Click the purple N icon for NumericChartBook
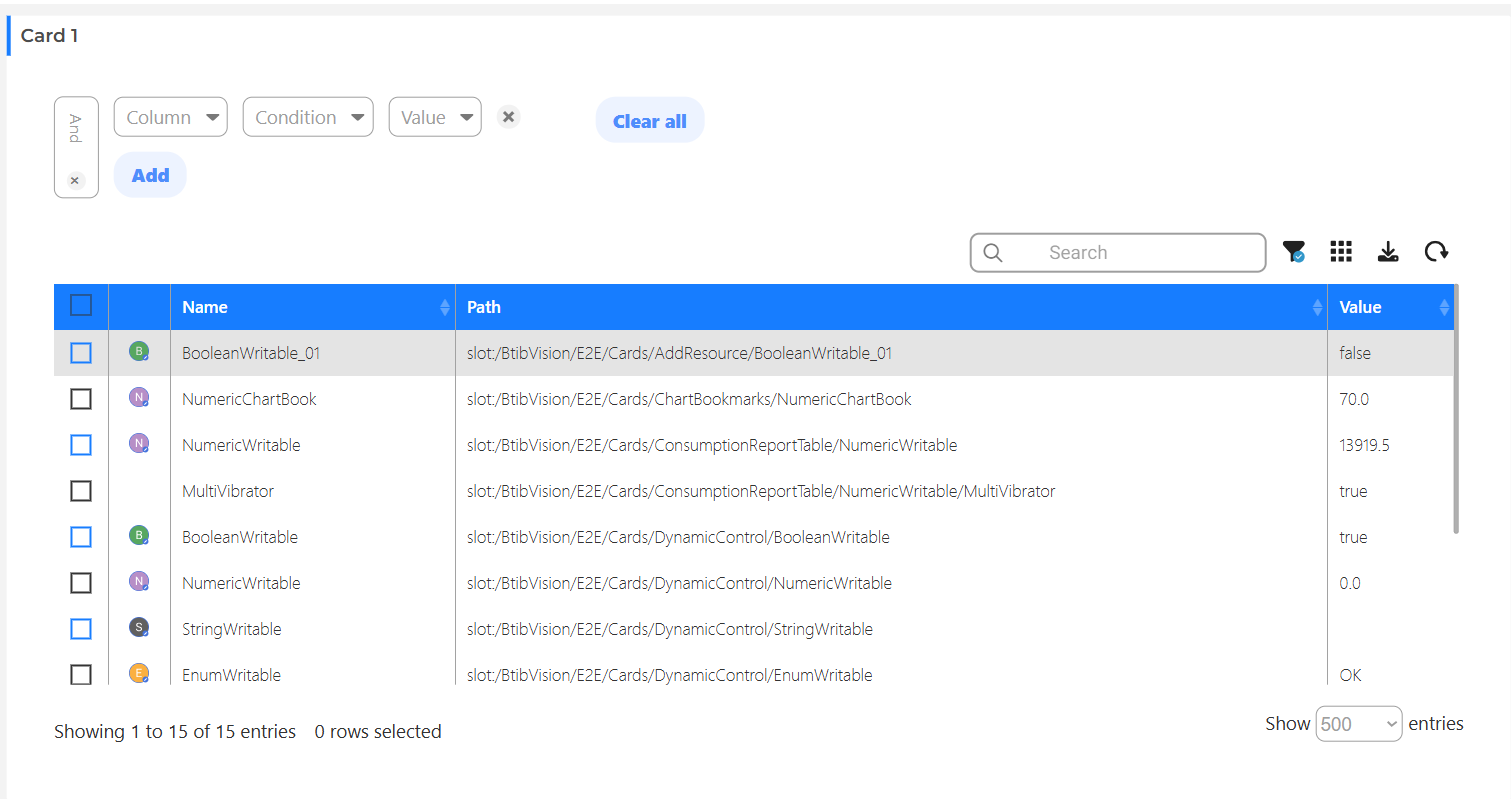 [139, 397]
